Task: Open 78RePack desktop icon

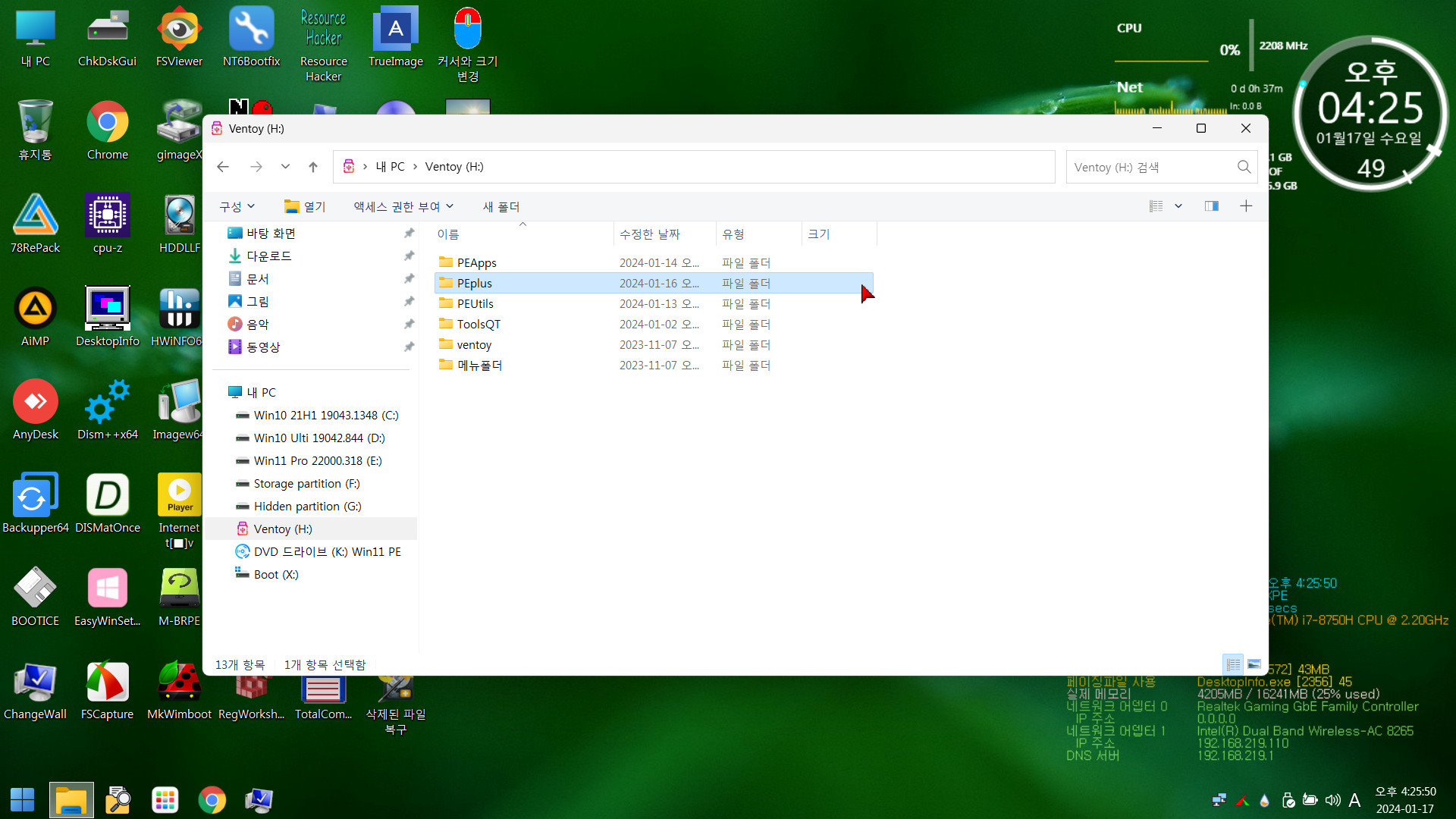Action: [35, 224]
